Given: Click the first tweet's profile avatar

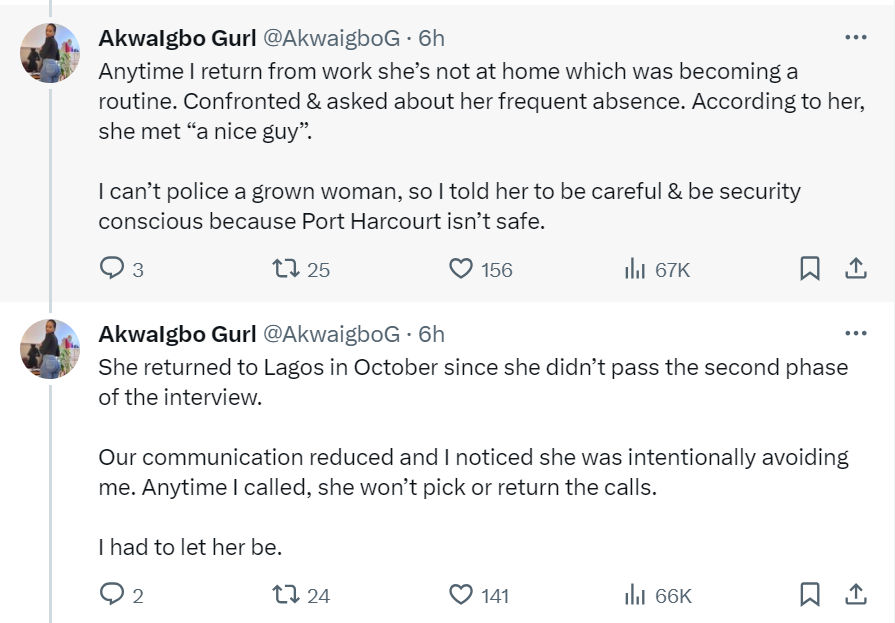Looking at the screenshot, I should click(x=50, y=53).
